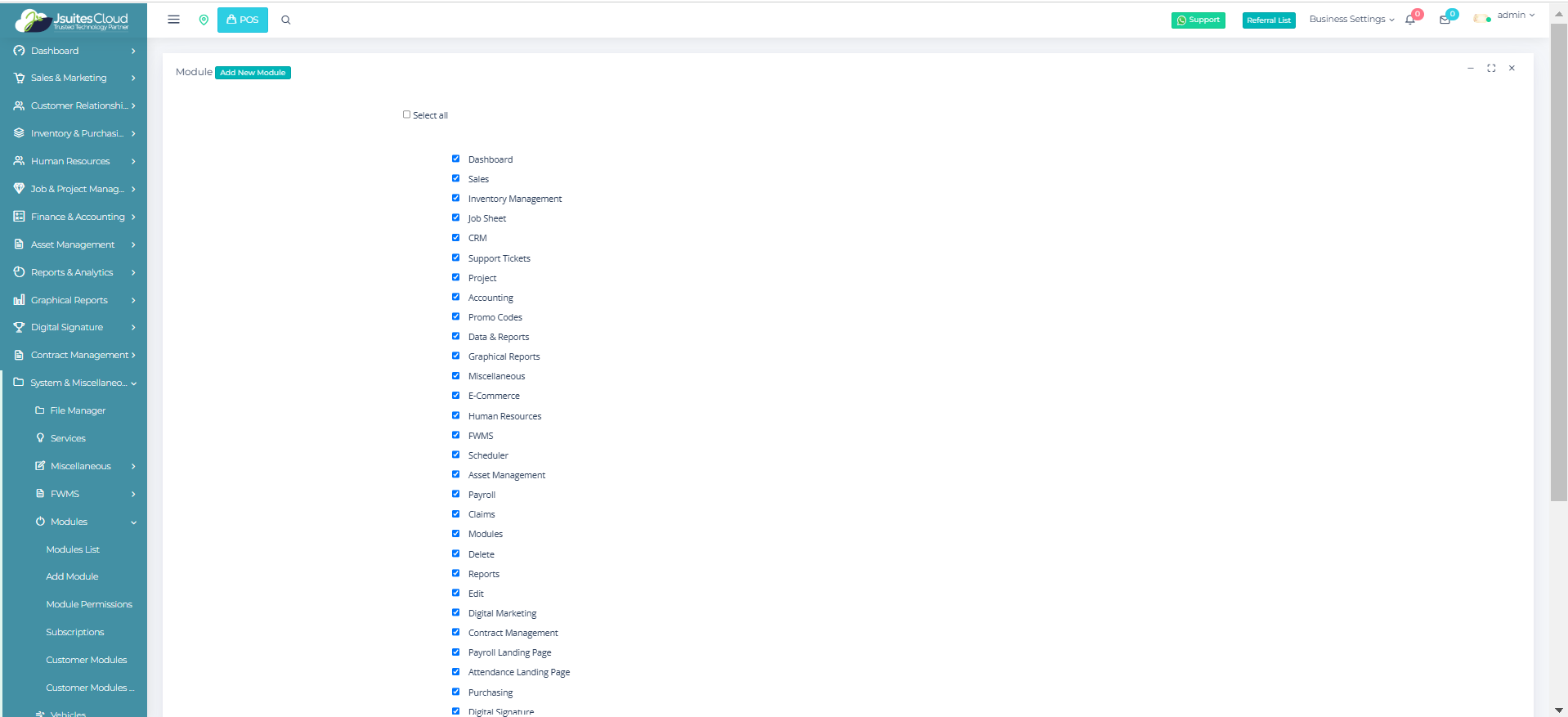Viewport: 1568px width, 717px height.
Task: Open Modules List in sidebar
Action: click(73, 549)
